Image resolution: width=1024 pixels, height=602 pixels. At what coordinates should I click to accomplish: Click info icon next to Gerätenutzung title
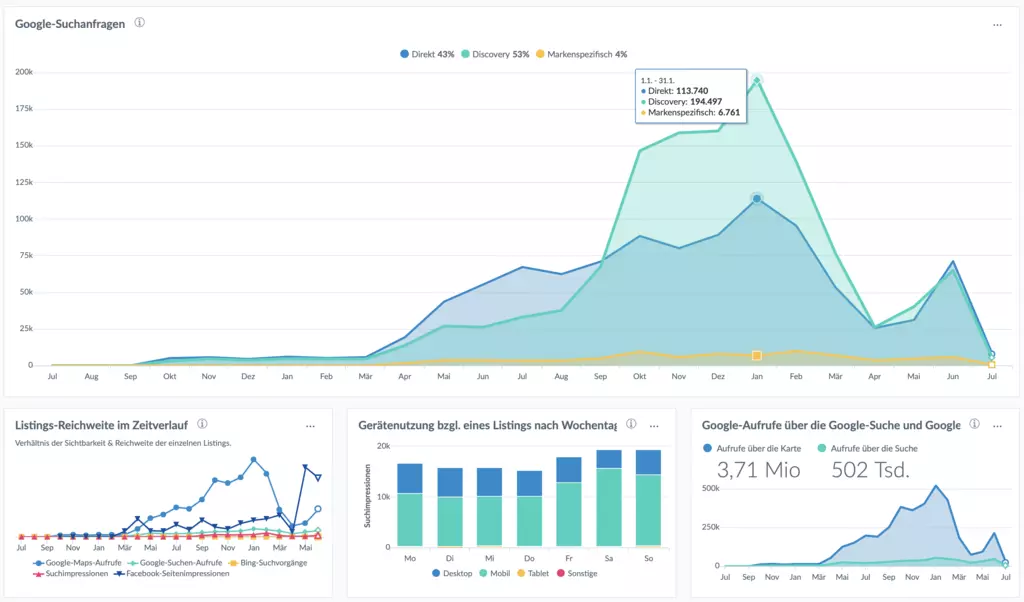click(x=631, y=424)
